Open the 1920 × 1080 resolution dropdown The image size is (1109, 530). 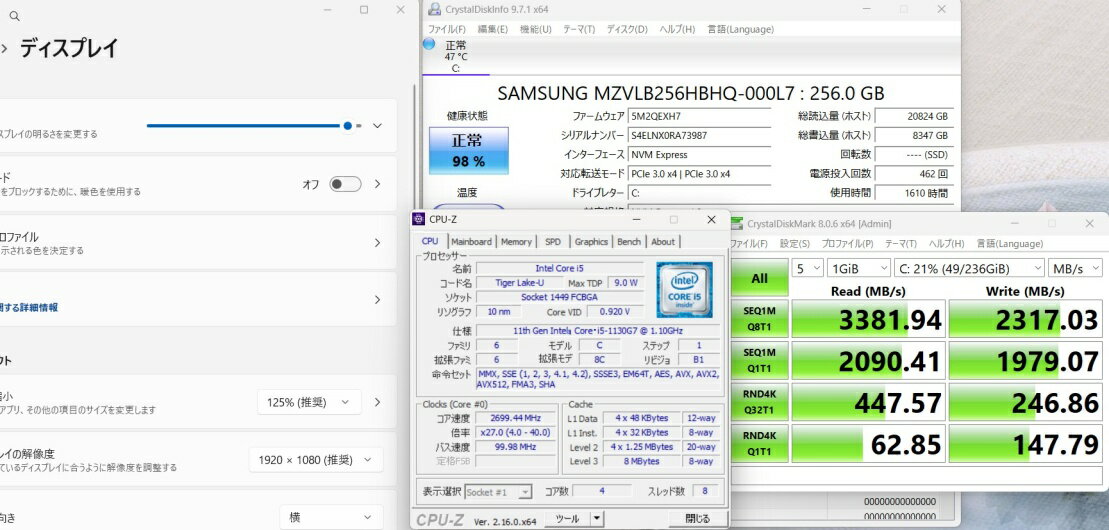[315, 459]
